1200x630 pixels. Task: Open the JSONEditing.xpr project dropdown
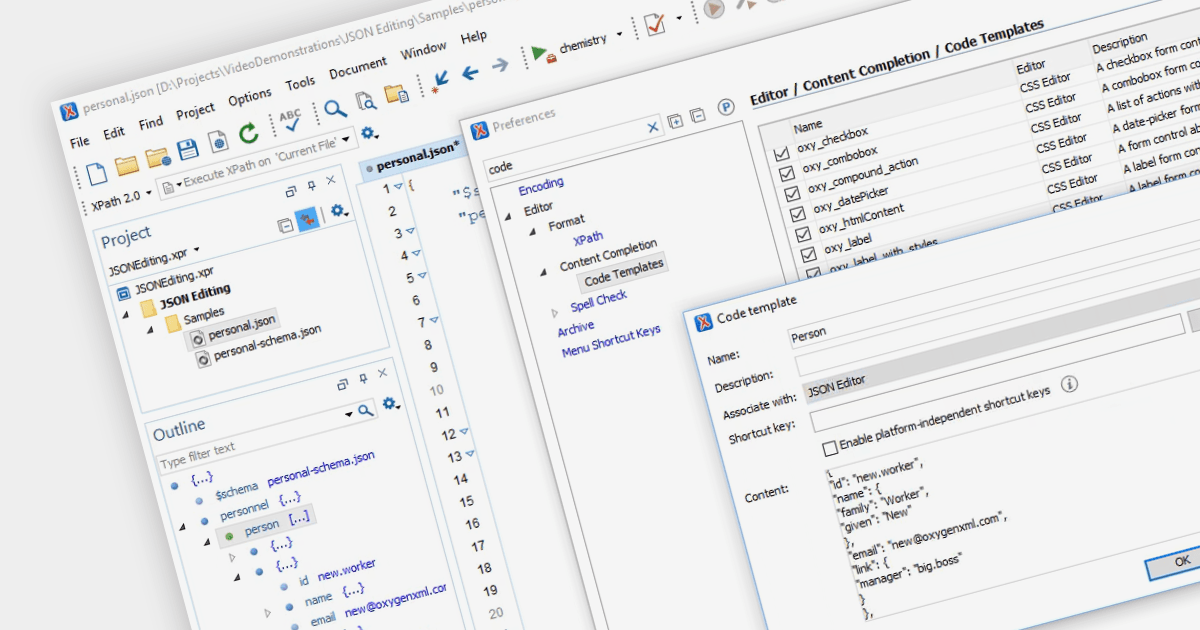pyautogui.click(x=196, y=250)
